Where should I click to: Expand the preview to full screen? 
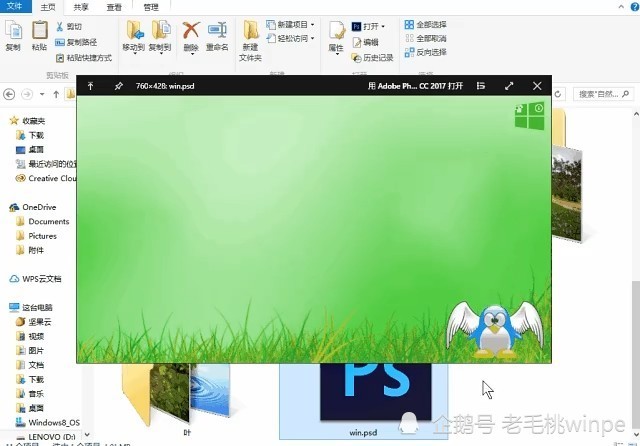click(x=509, y=86)
